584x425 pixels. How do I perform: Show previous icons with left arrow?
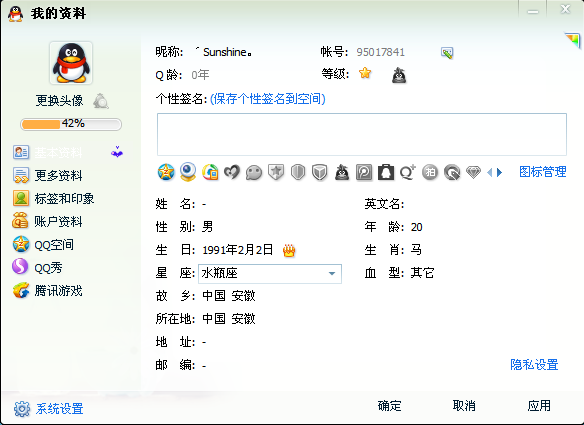click(x=489, y=172)
